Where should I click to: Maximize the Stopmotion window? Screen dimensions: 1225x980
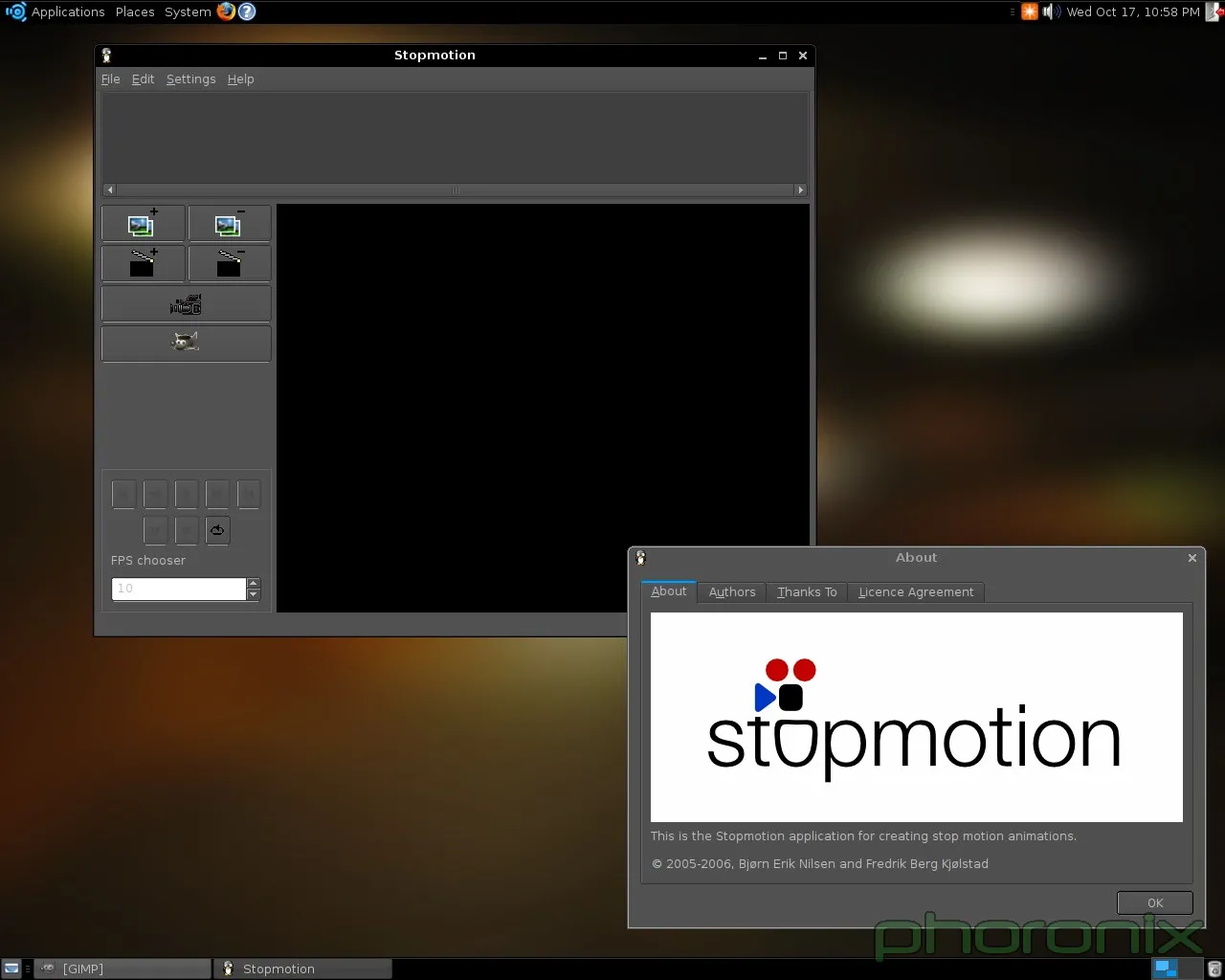(x=783, y=56)
